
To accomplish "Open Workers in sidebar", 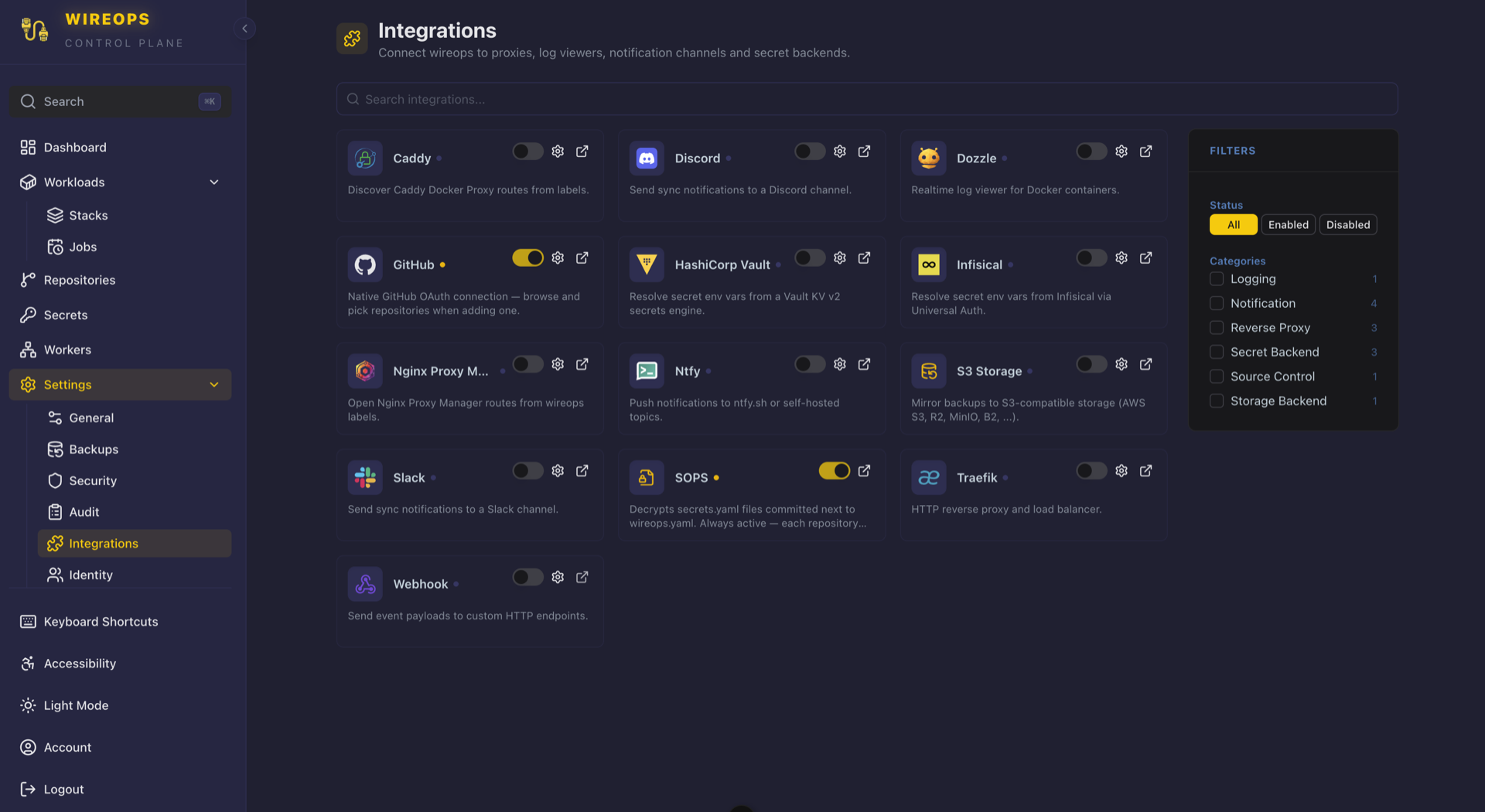I will point(120,350).
